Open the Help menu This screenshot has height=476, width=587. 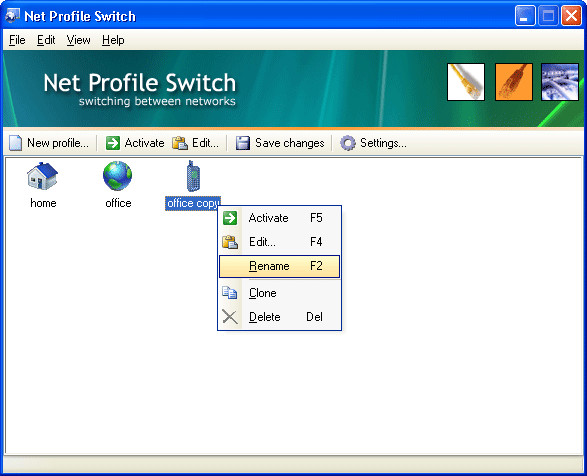pyautogui.click(x=113, y=40)
